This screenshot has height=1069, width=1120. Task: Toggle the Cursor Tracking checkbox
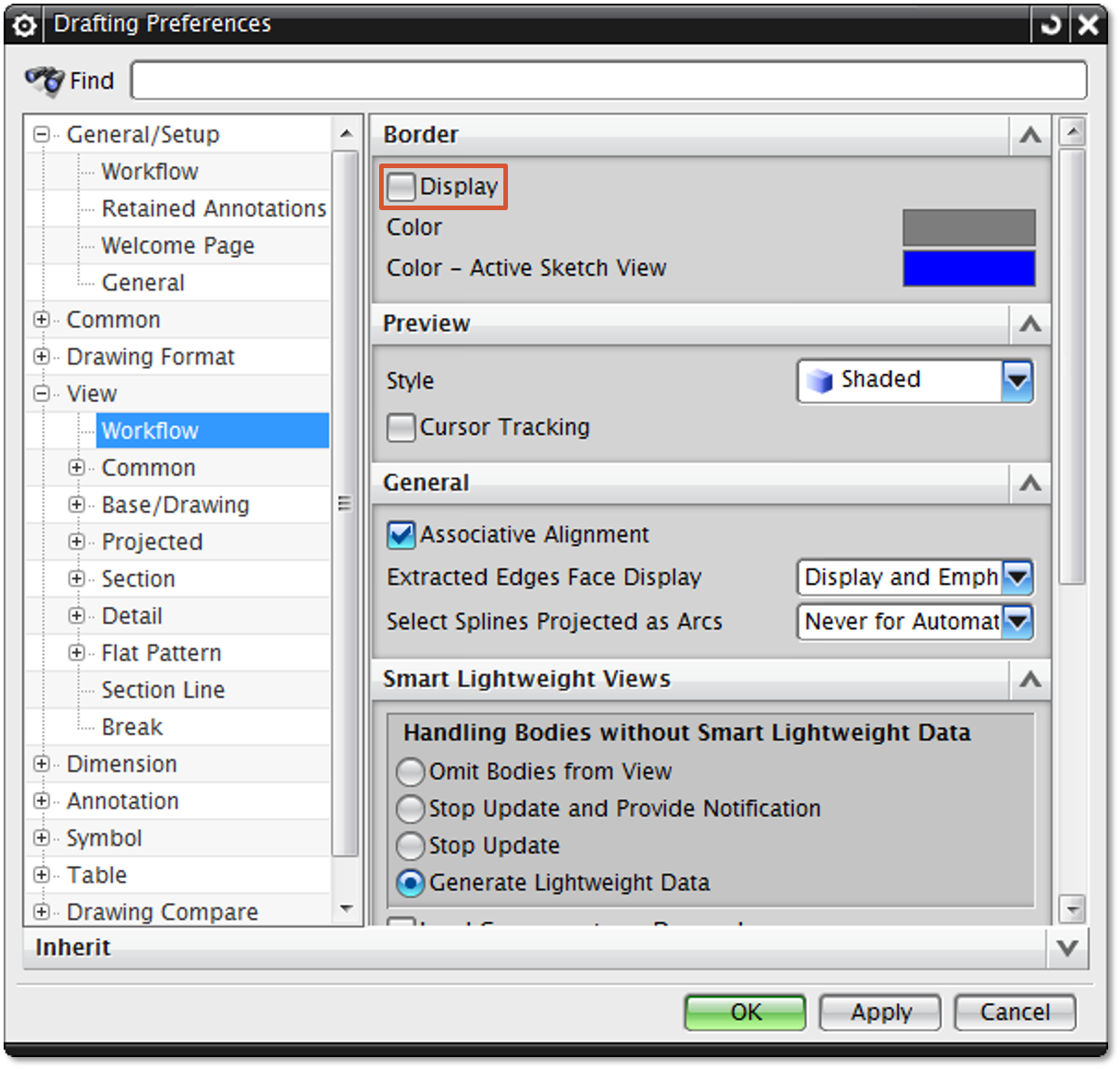(x=401, y=428)
